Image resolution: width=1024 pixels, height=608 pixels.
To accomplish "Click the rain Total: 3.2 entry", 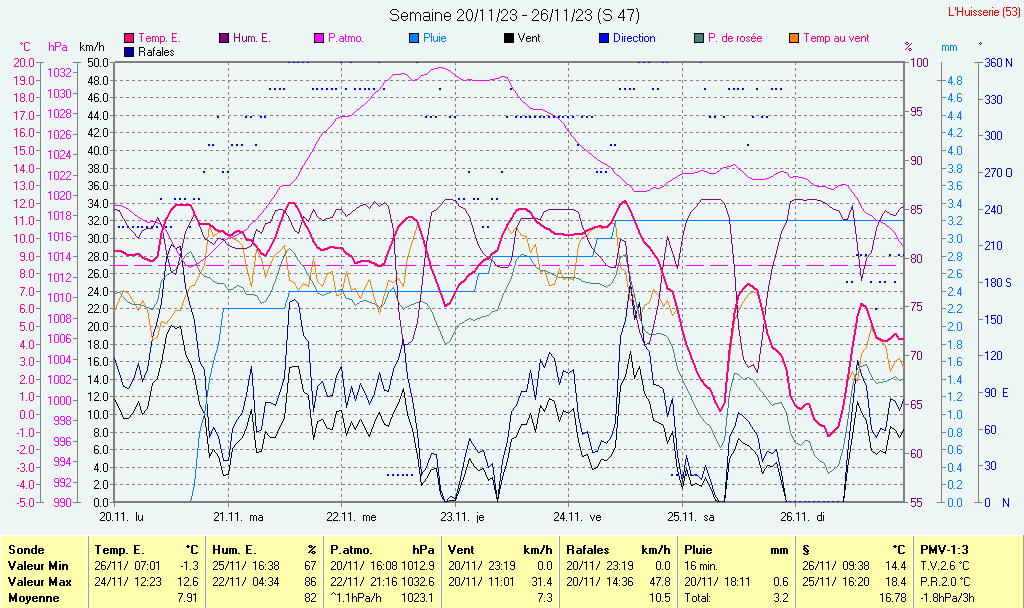I will click(x=736, y=598).
